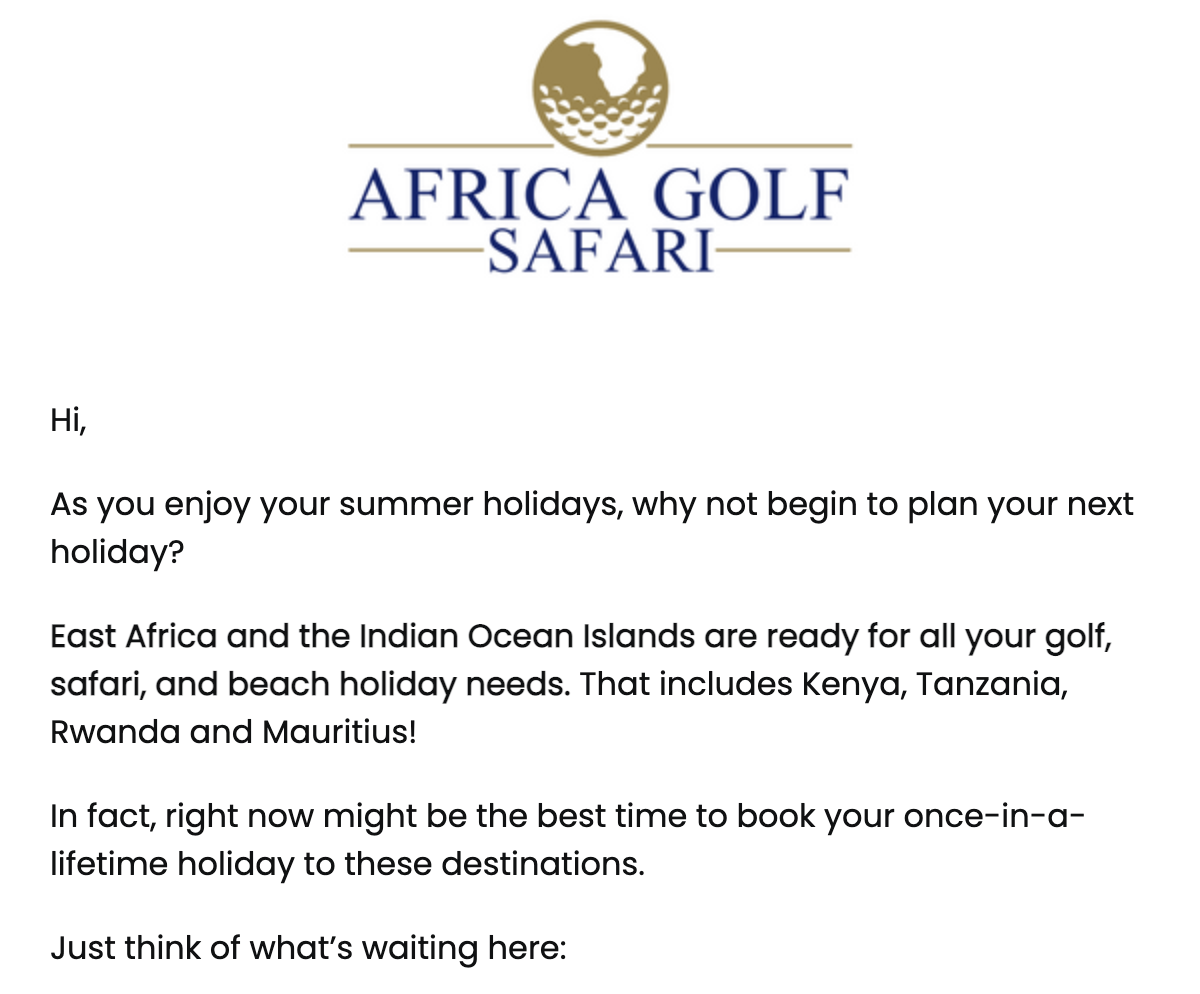The height and width of the screenshot is (994, 1200).
Task: Click the Africa continent shape on the emblem
Action: pos(610,65)
